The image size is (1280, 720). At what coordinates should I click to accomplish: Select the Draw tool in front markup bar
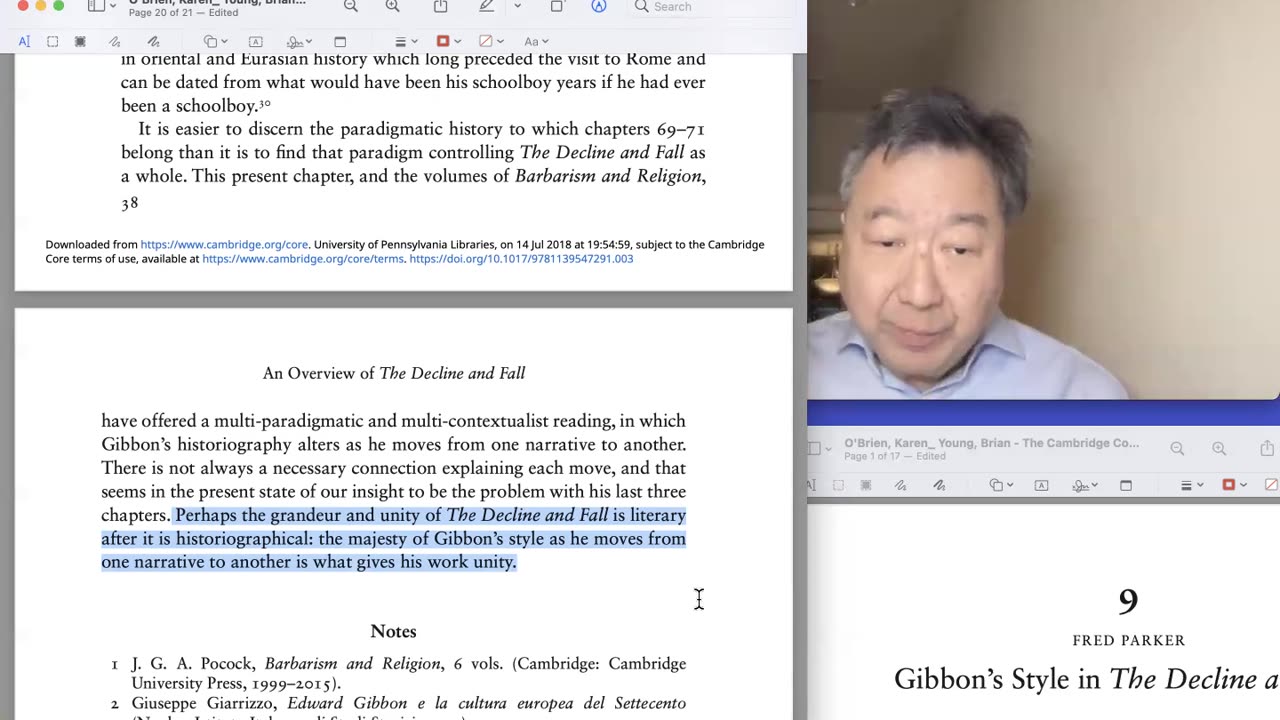(153, 41)
